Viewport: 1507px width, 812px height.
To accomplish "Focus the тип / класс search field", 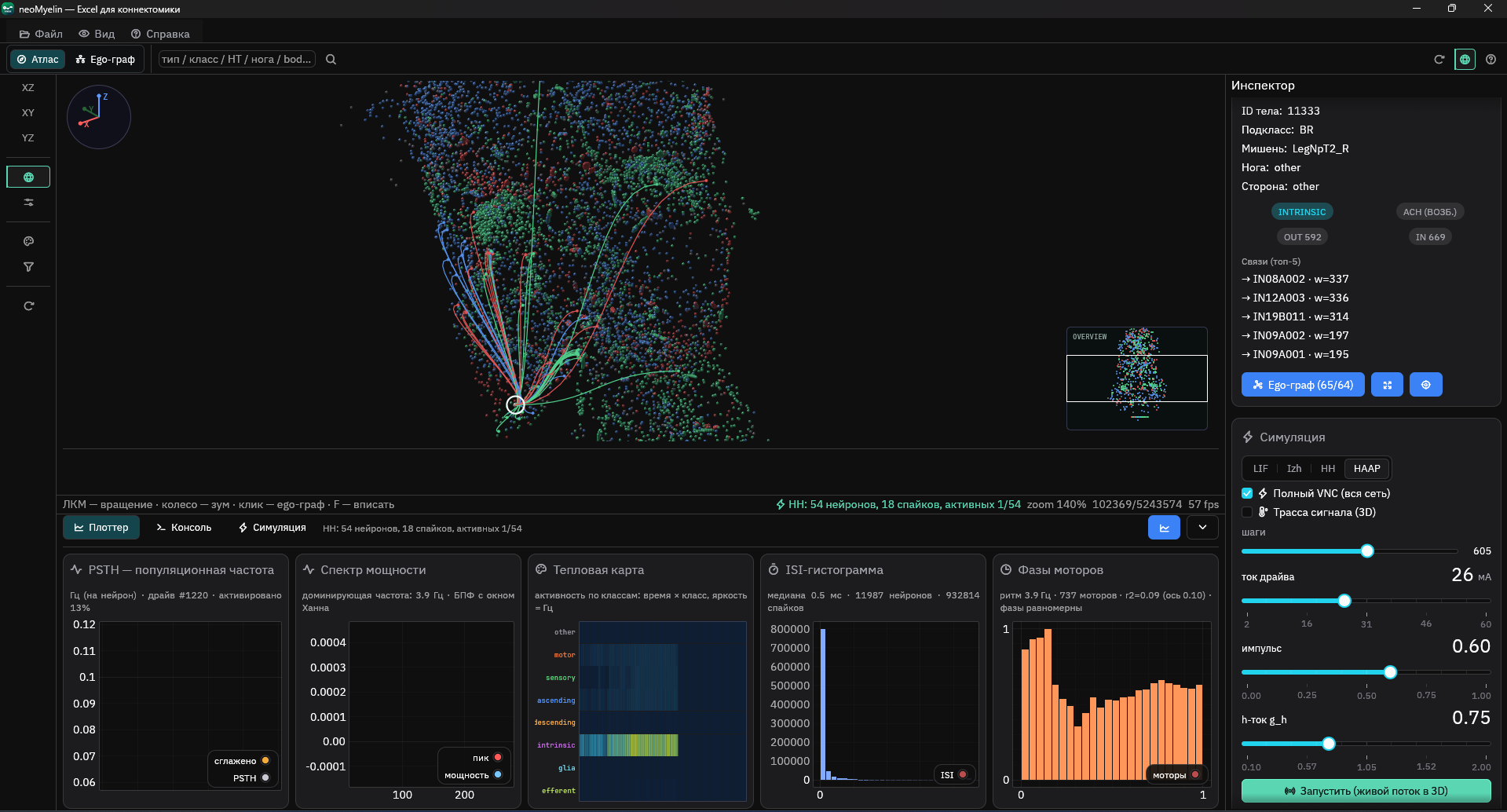I will click(x=236, y=59).
